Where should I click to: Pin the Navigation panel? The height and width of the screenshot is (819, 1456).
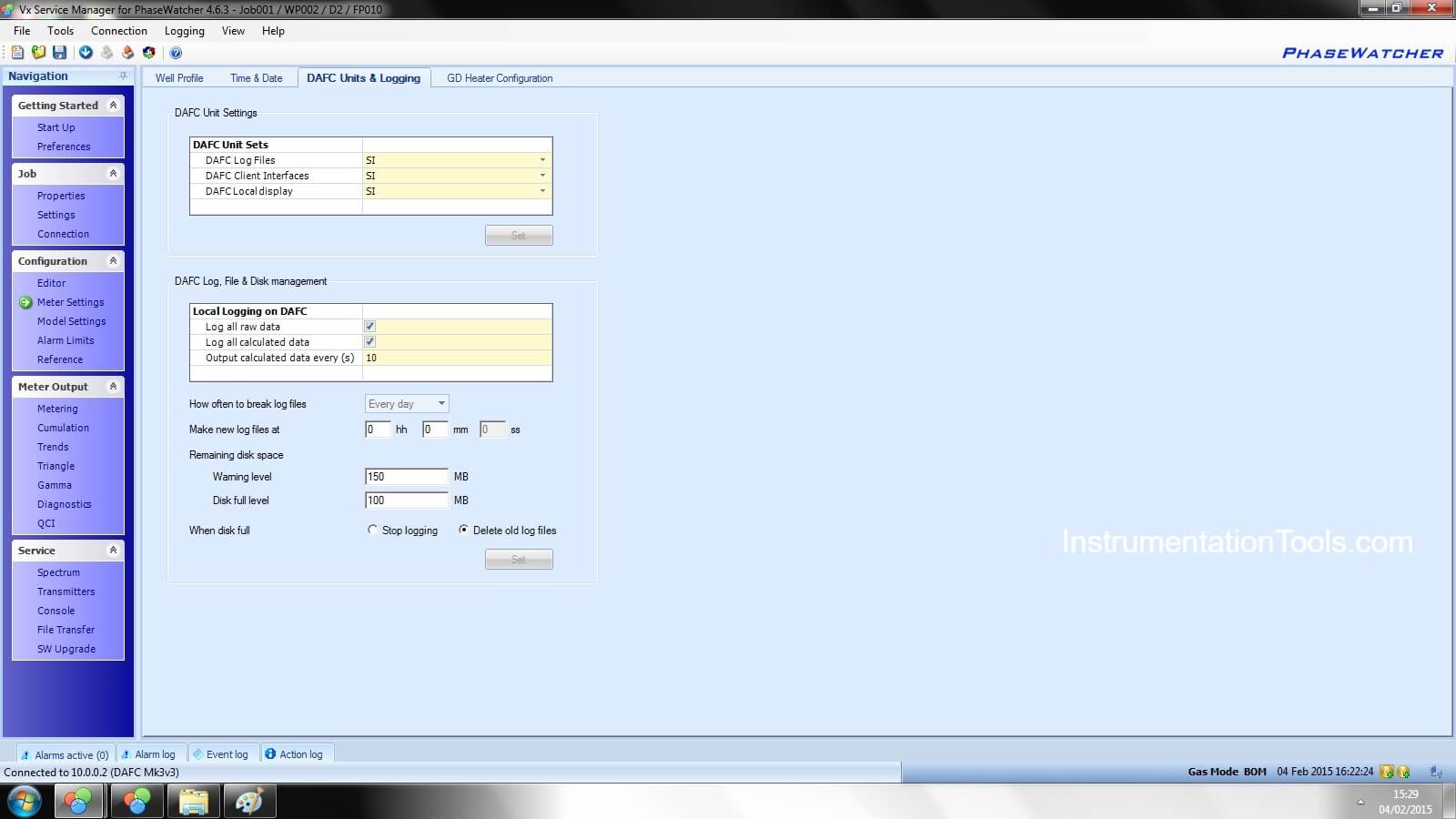click(x=123, y=76)
